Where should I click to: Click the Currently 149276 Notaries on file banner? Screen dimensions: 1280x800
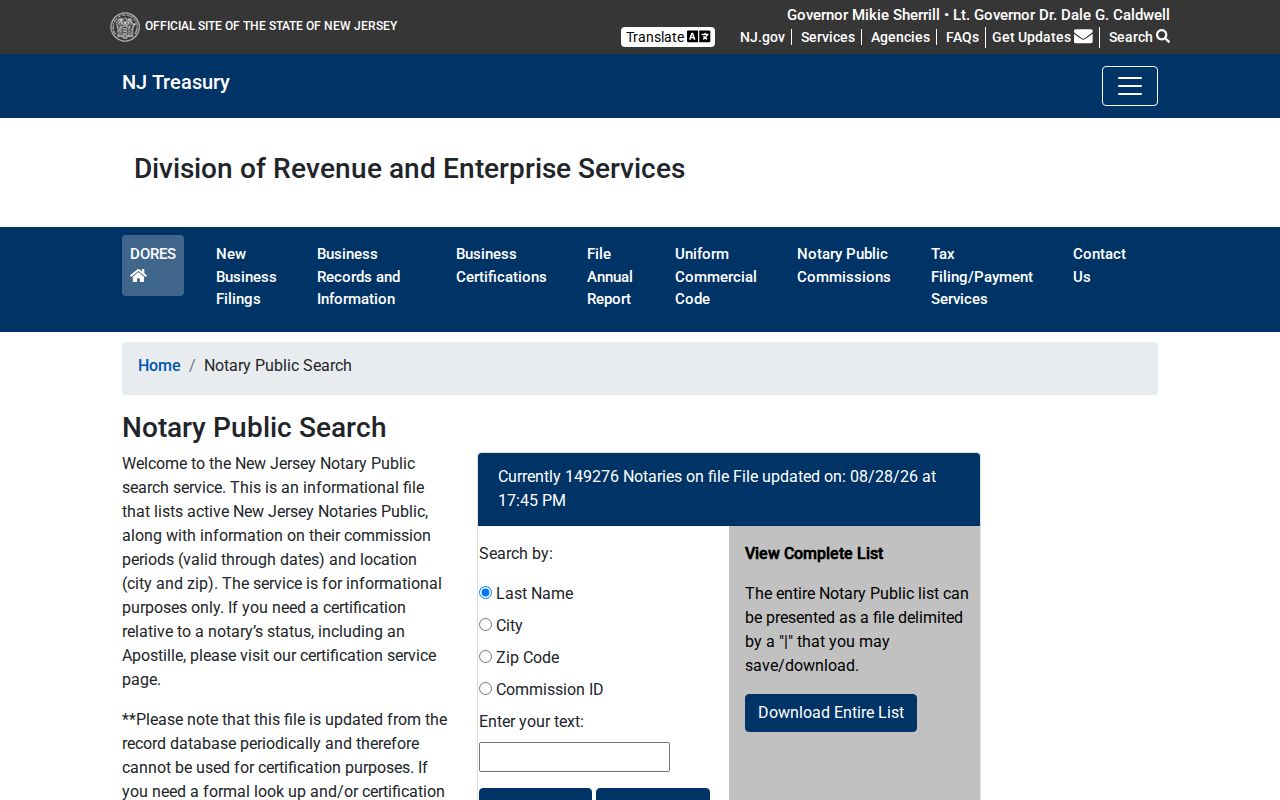coord(729,489)
